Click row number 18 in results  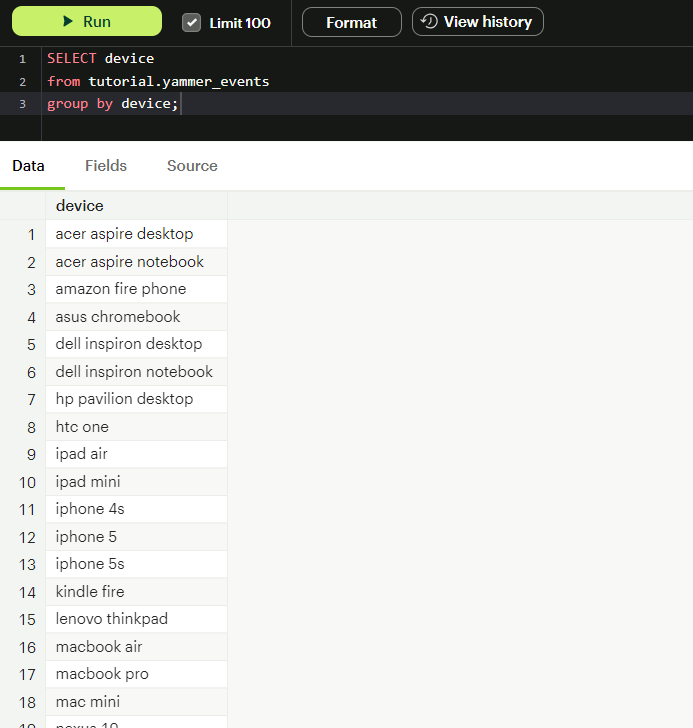click(x=27, y=702)
